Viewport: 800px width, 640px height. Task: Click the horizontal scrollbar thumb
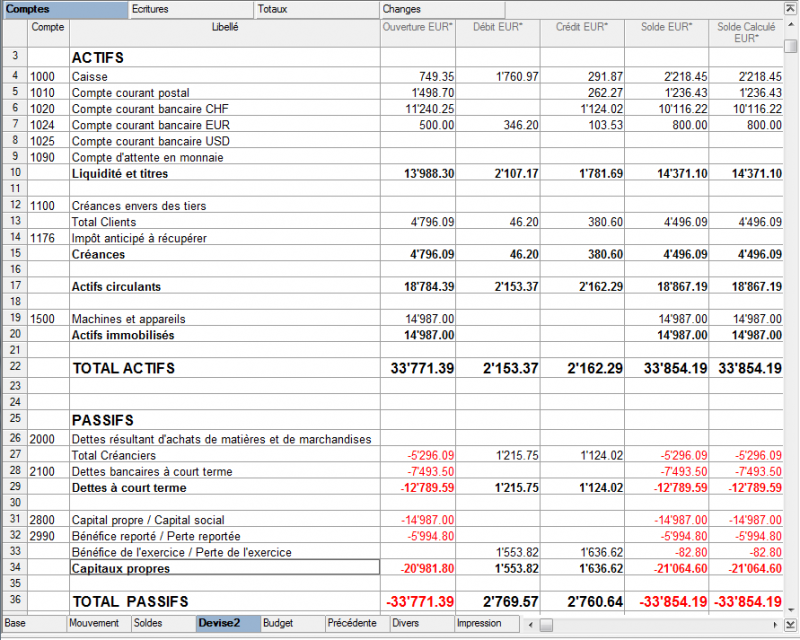point(546,625)
